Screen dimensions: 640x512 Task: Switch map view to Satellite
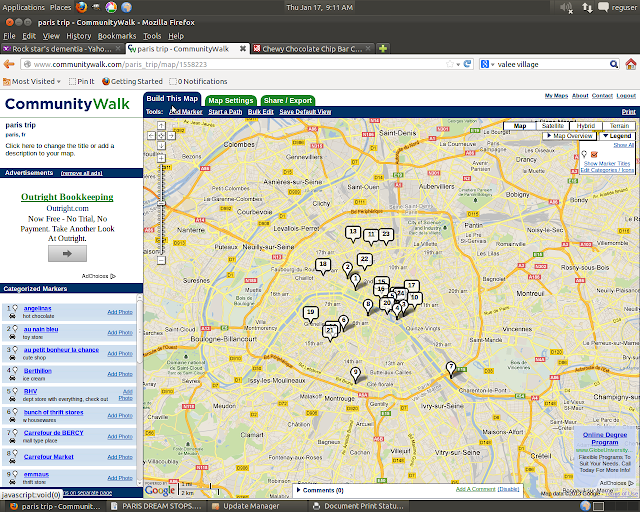click(x=552, y=126)
